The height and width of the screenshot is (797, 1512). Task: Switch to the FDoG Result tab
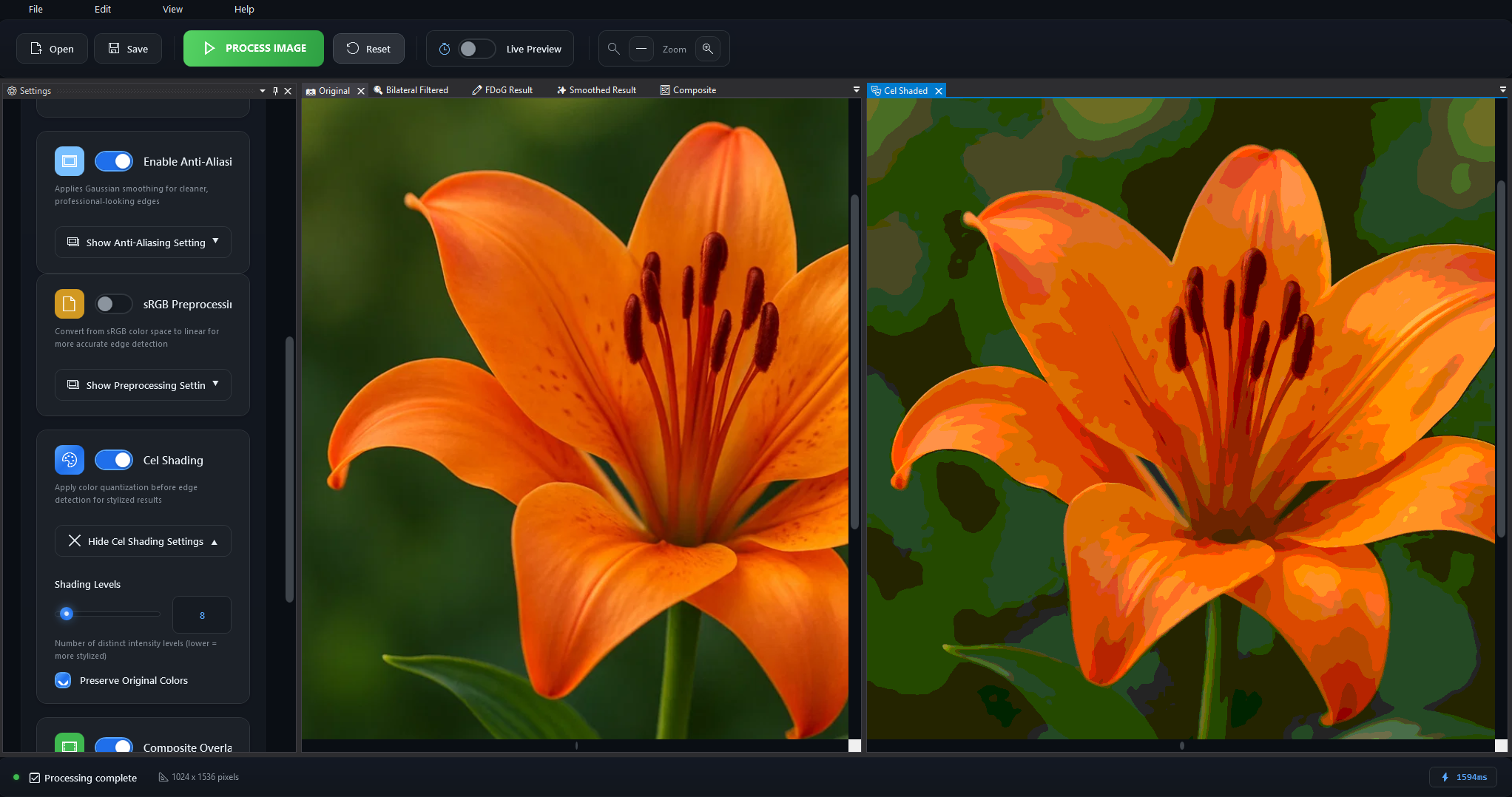click(x=503, y=90)
